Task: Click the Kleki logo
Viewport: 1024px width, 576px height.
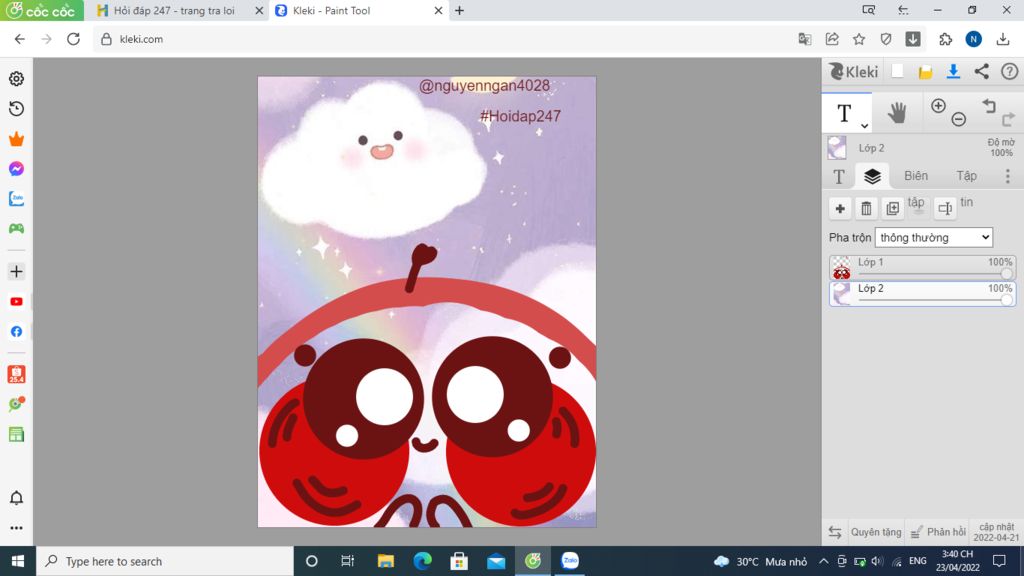Action: (854, 71)
